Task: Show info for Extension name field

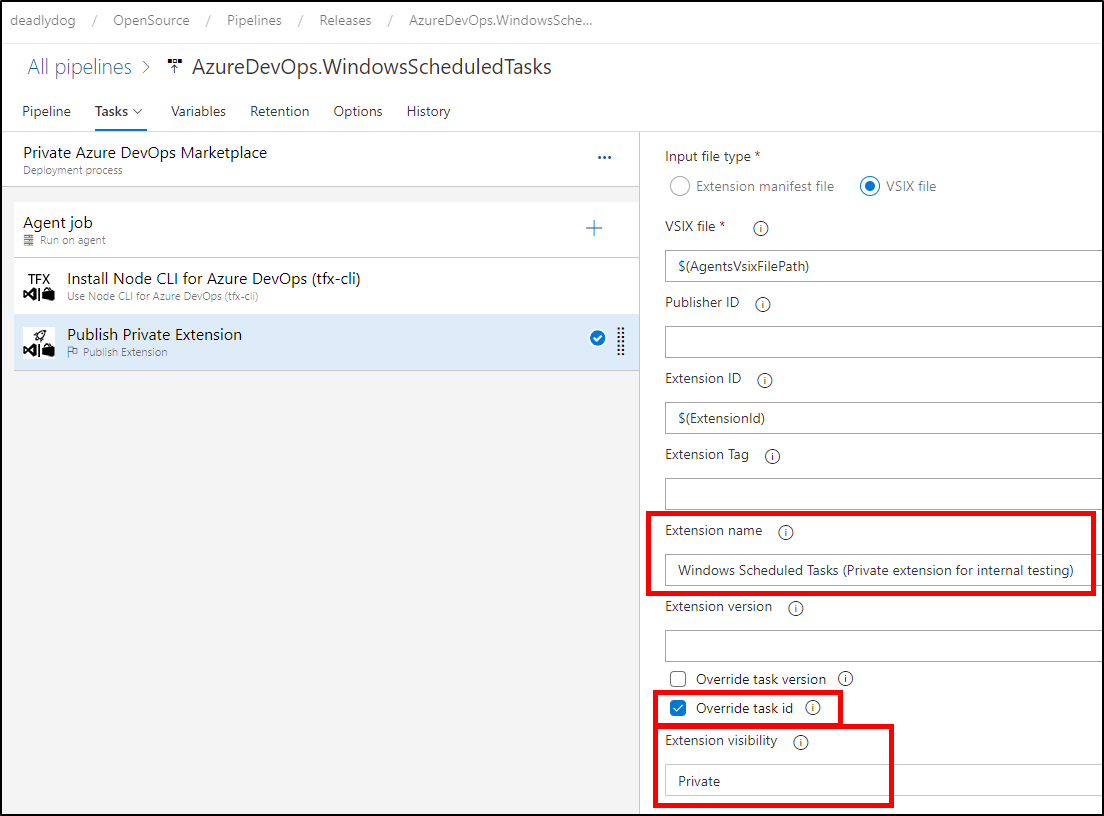Action: (x=786, y=532)
